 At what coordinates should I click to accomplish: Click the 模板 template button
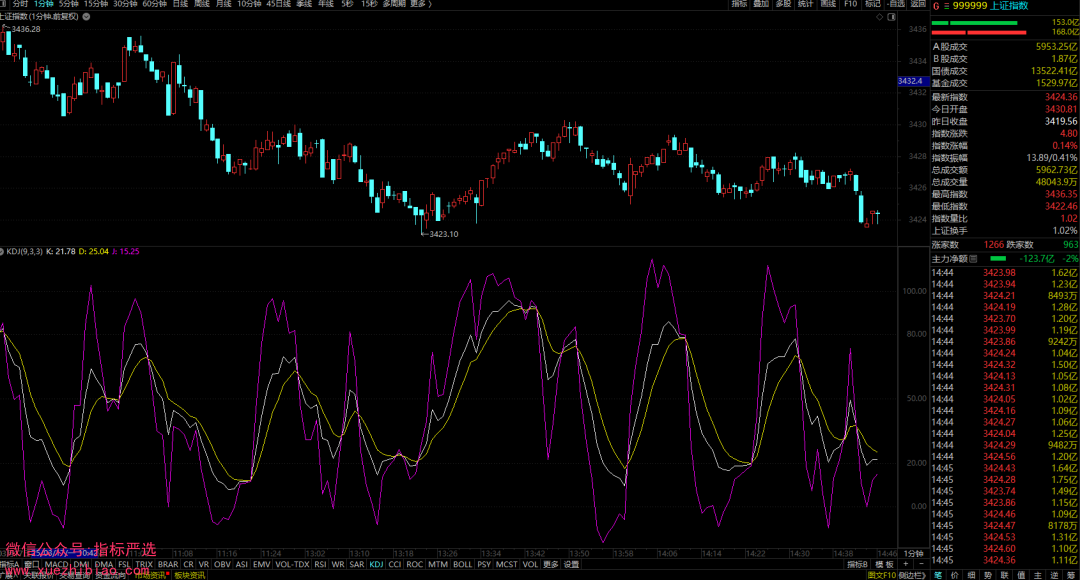884,564
